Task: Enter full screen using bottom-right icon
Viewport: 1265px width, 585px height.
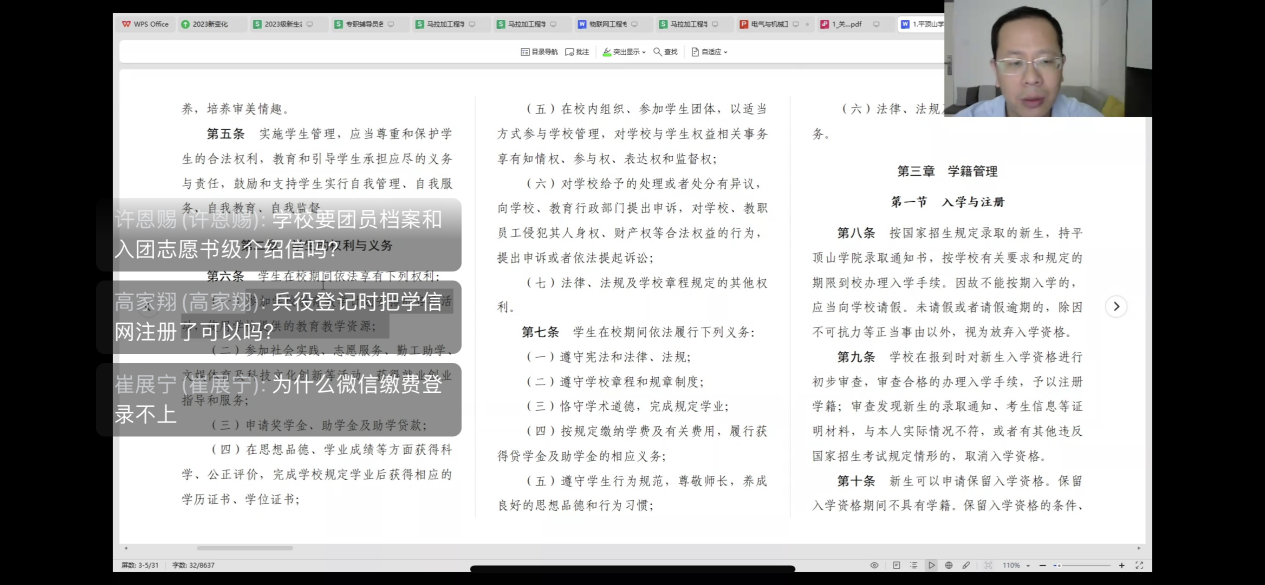Action: pos(1139,565)
